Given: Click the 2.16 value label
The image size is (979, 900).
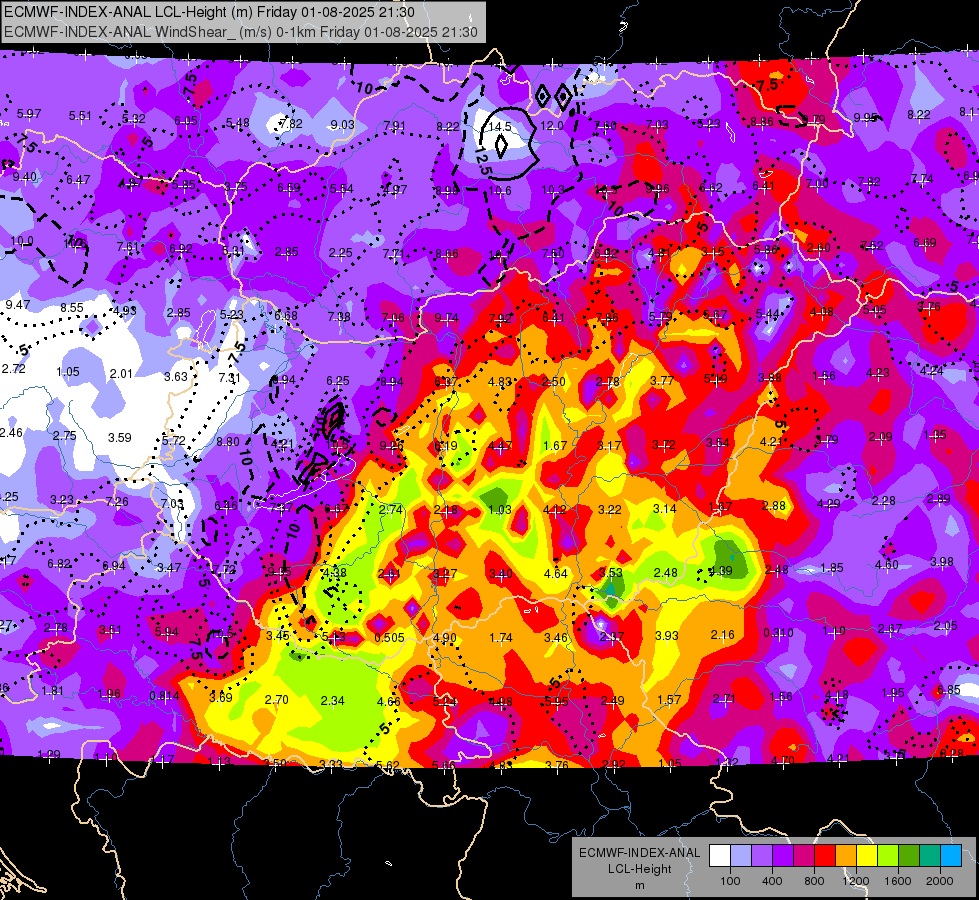Looking at the screenshot, I should point(722,635).
